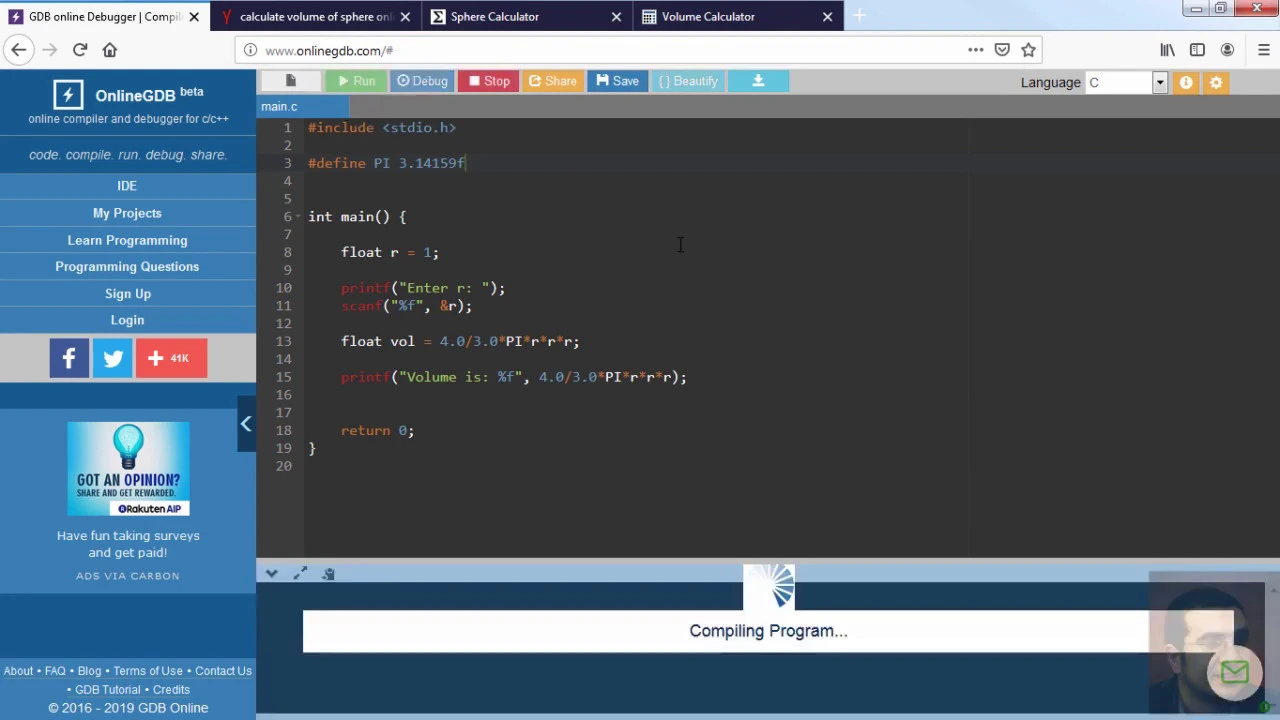Screen dimensions: 1280x720
Task: Open Learn Programming in sidebar
Action: (127, 240)
